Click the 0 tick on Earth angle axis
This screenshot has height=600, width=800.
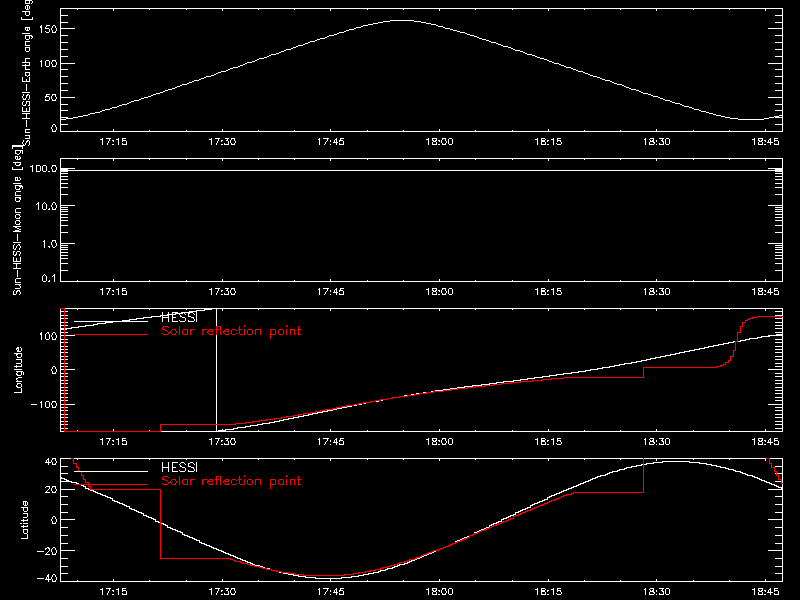pyautogui.click(x=54, y=128)
